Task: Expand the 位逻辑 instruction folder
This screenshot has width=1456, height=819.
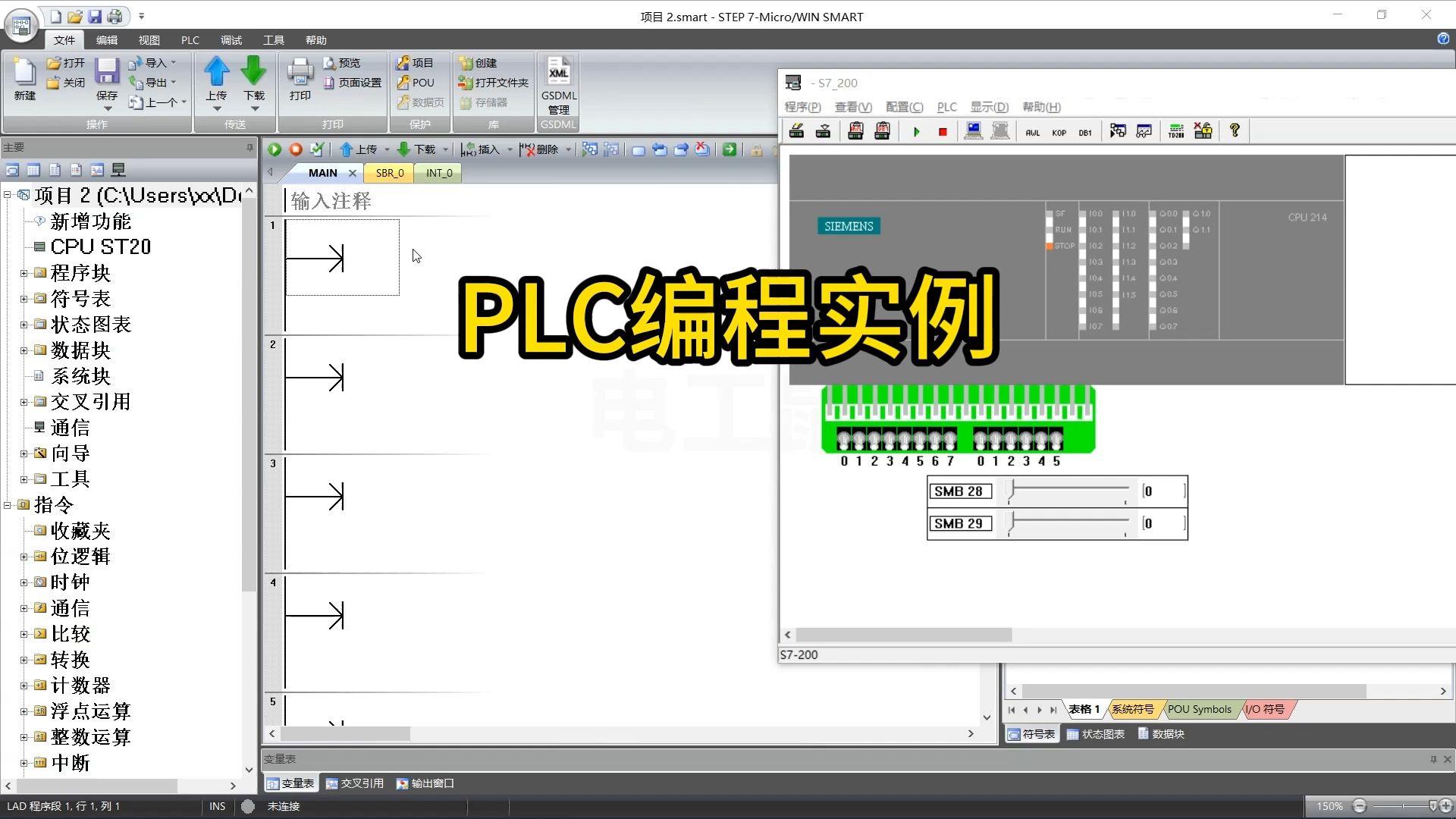Action: pos(24,557)
